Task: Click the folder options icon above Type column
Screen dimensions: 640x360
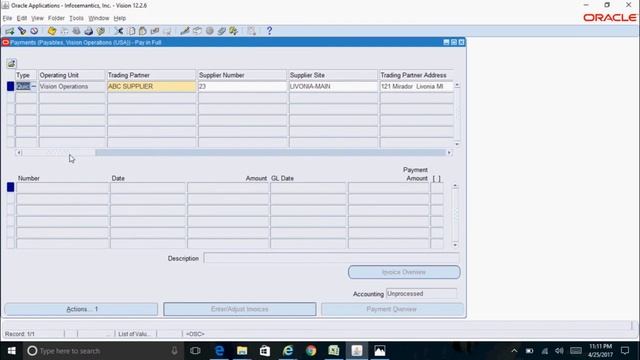Action: coord(11,64)
